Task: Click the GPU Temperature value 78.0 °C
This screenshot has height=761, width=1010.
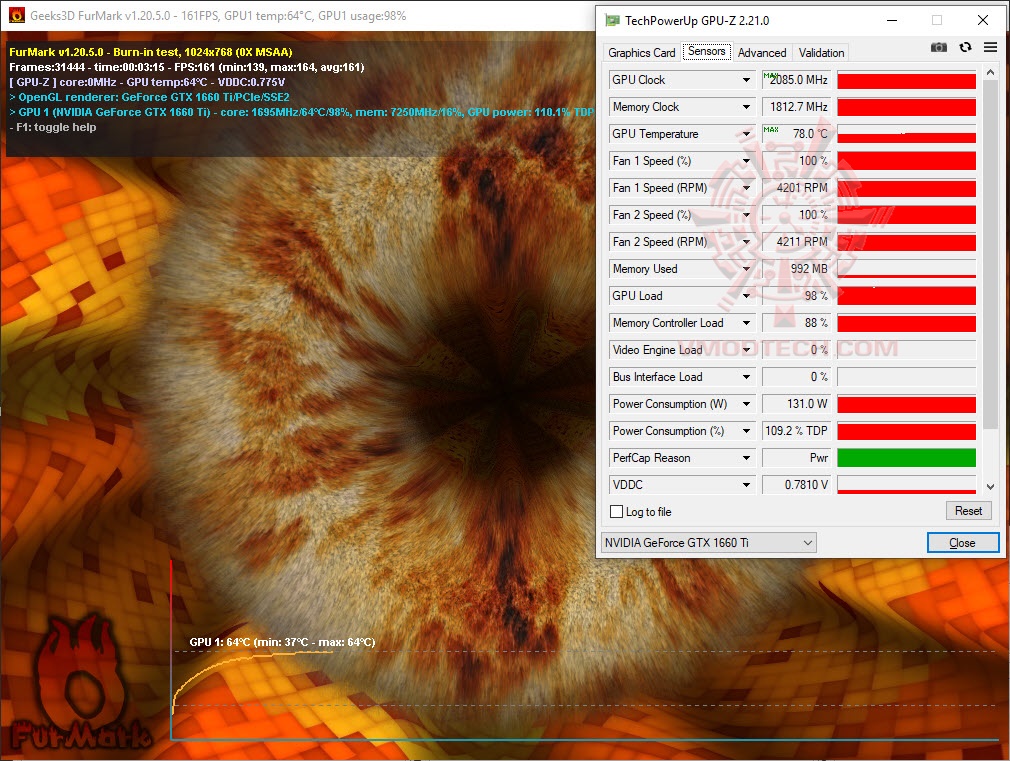Action: tap(796, 134)
